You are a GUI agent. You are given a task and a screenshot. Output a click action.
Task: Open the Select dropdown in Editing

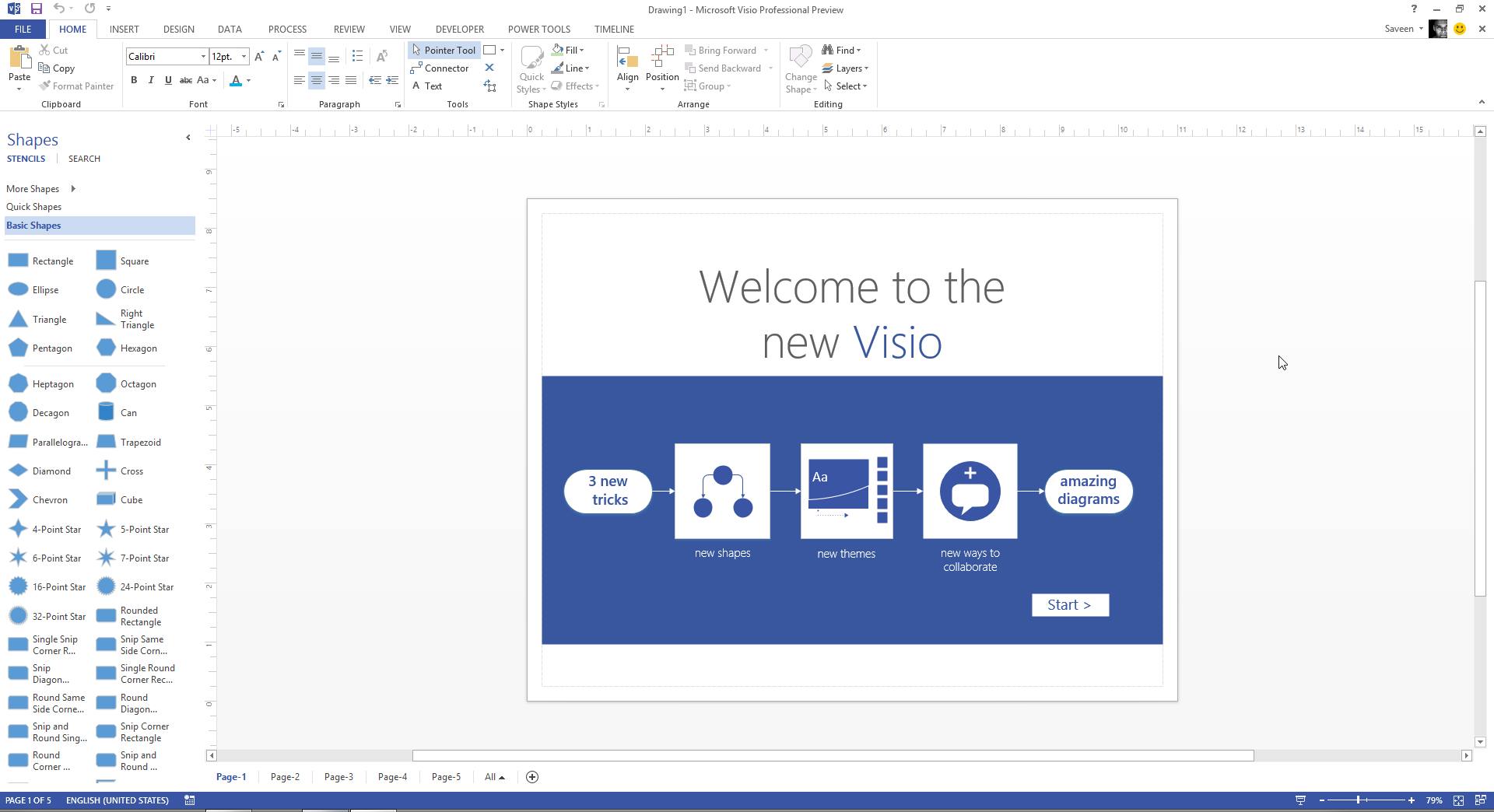pos(845,86)
